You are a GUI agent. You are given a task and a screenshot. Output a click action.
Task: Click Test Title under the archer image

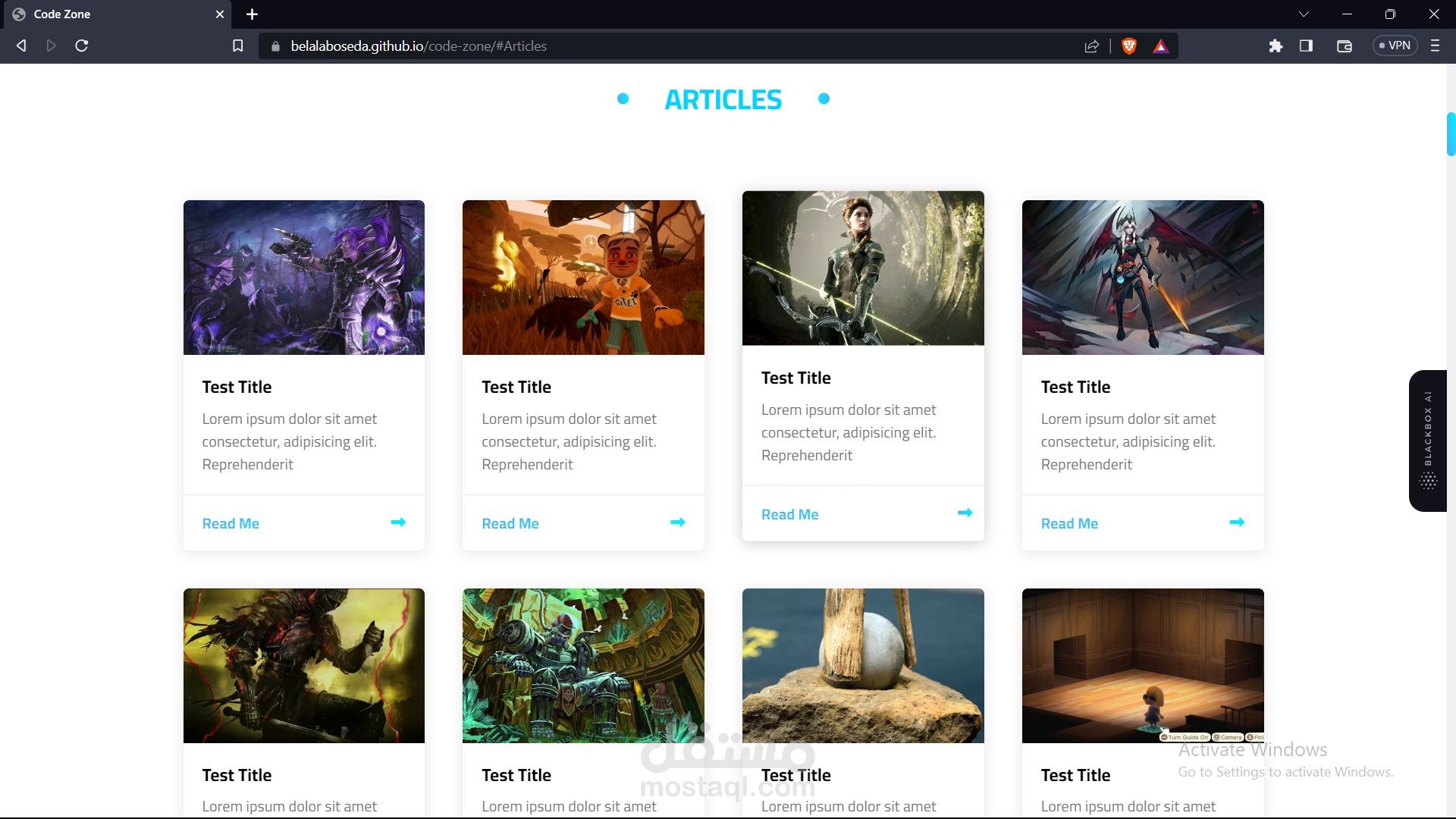pos(796,378)
